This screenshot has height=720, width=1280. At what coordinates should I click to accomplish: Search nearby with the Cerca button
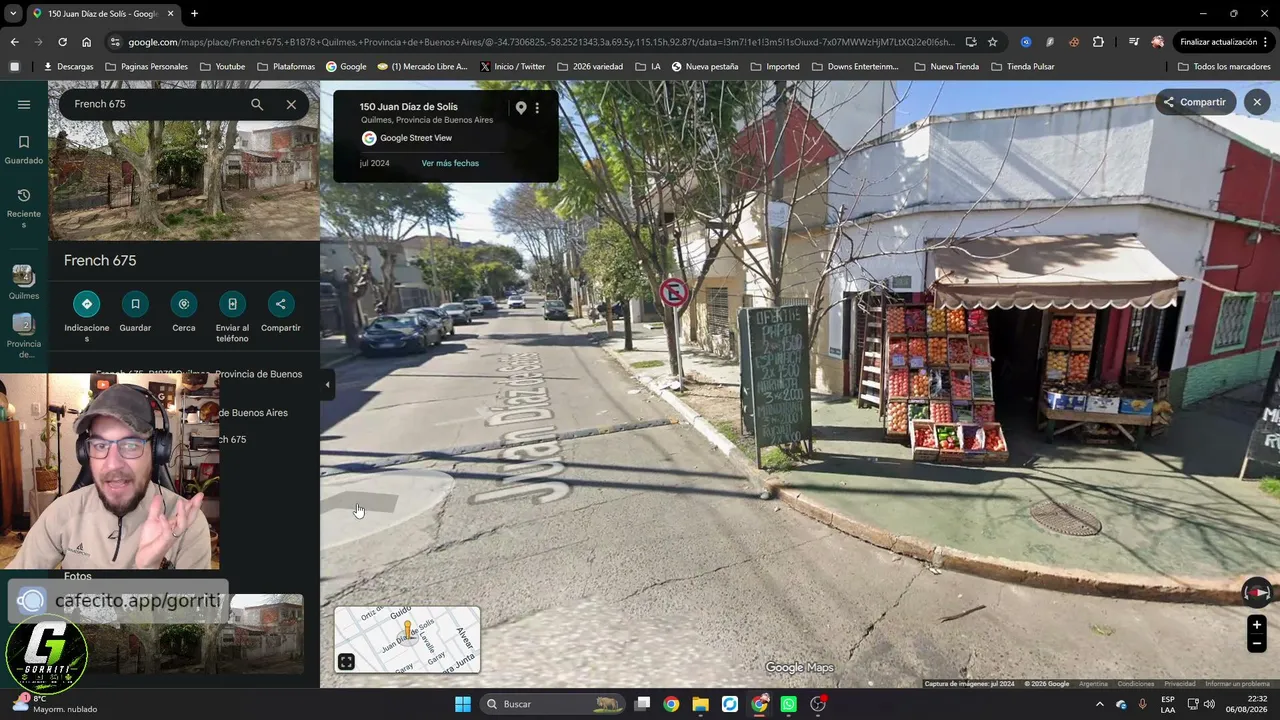[x=184, y=313]
